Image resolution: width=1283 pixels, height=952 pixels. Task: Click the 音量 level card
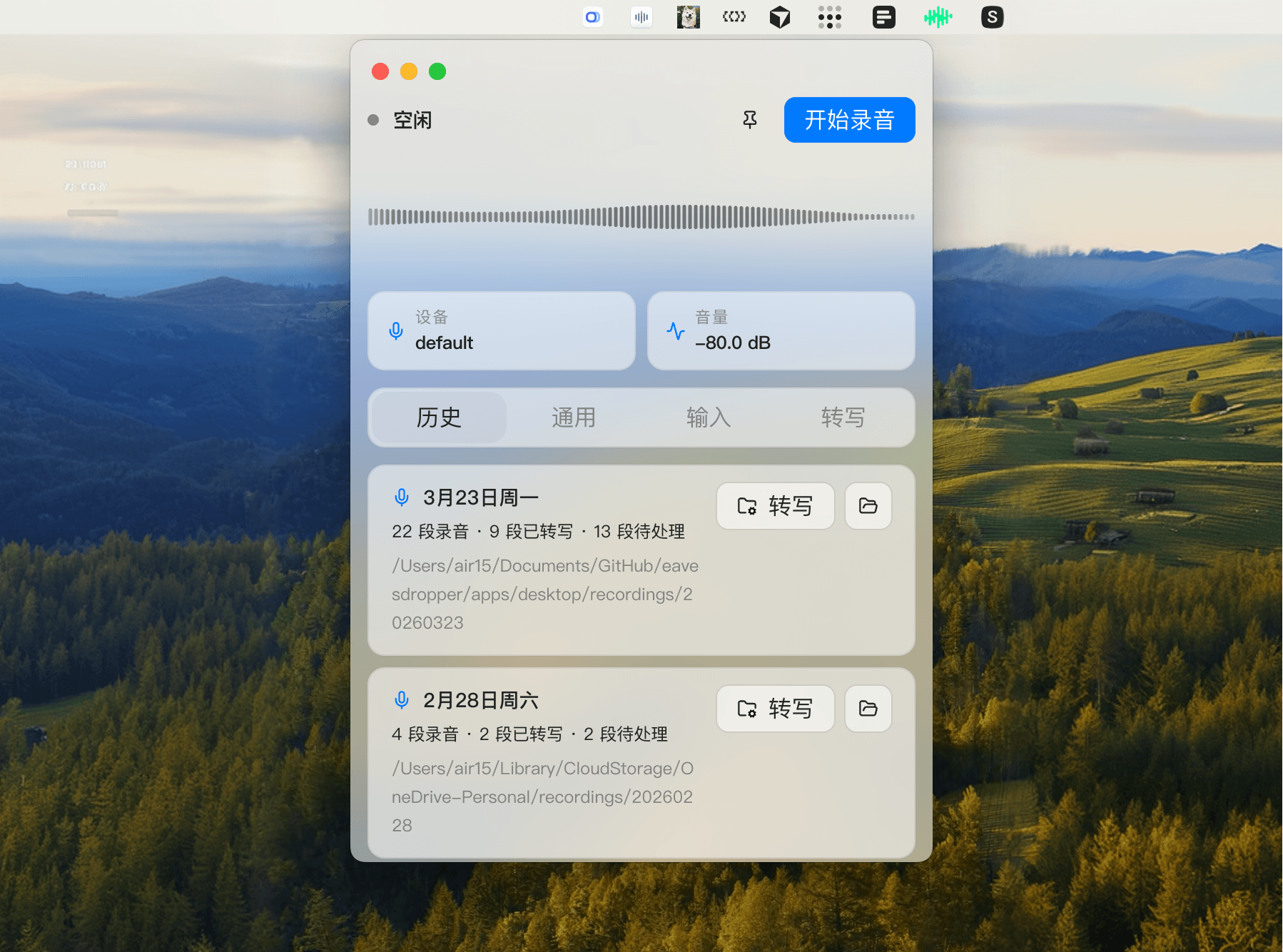pos(781,330)
